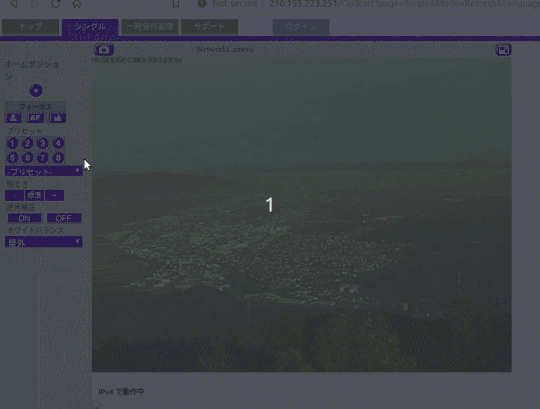
Task: Capture a snapshot with camera icon
Action: pyautogui.click(x=104, y=50)
